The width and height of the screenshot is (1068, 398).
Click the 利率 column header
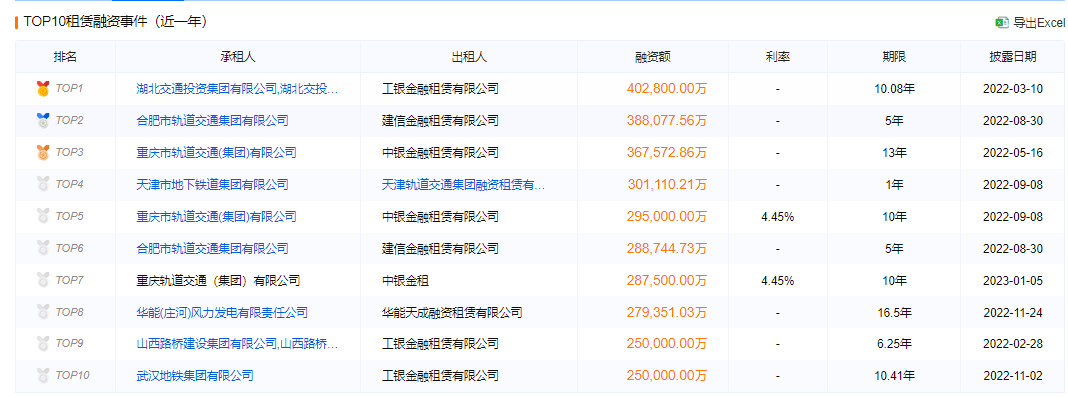click(777, 57)
